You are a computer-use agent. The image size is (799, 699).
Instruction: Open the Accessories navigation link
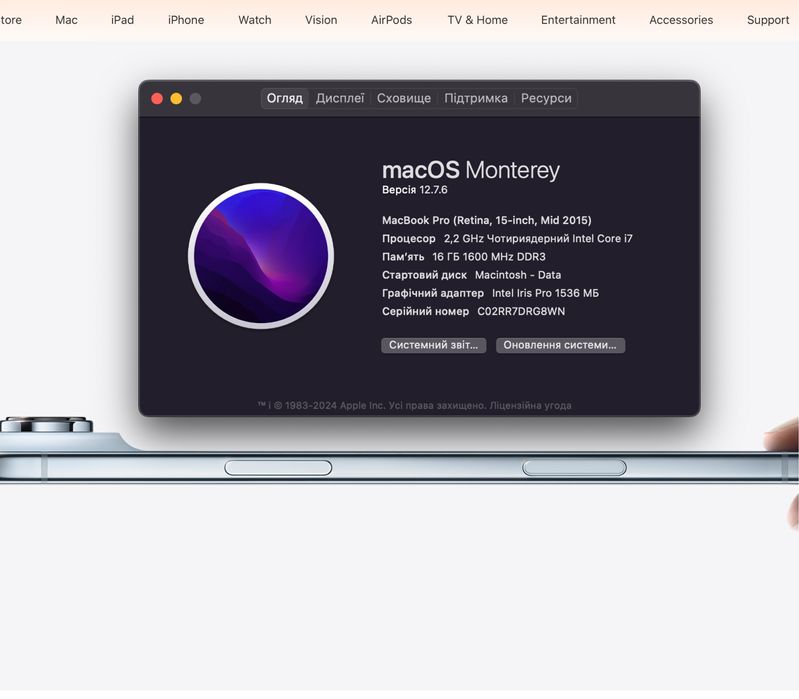(x=681, y=20)
